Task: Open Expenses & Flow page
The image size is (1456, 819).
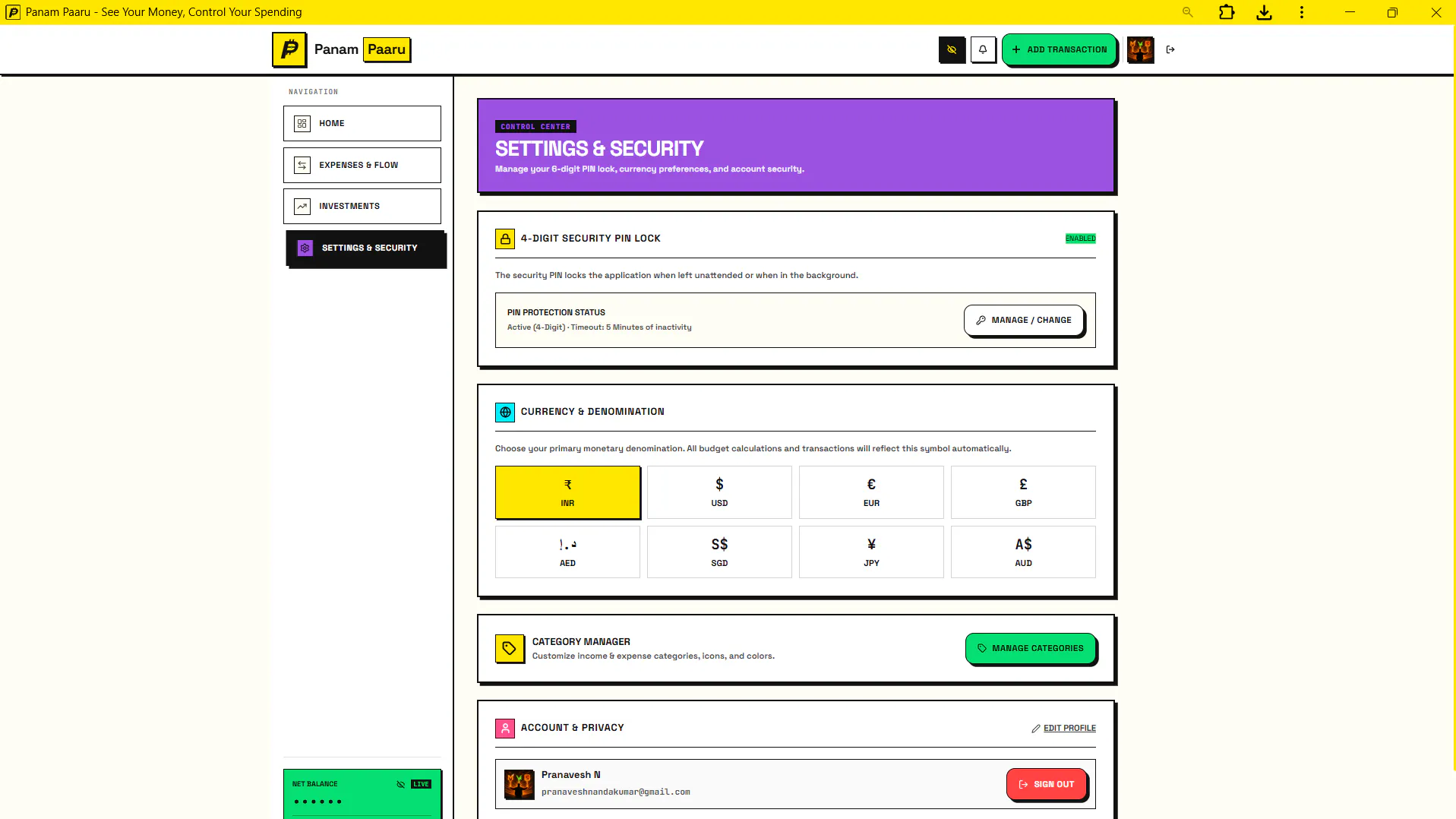Action: pos(362,165)
